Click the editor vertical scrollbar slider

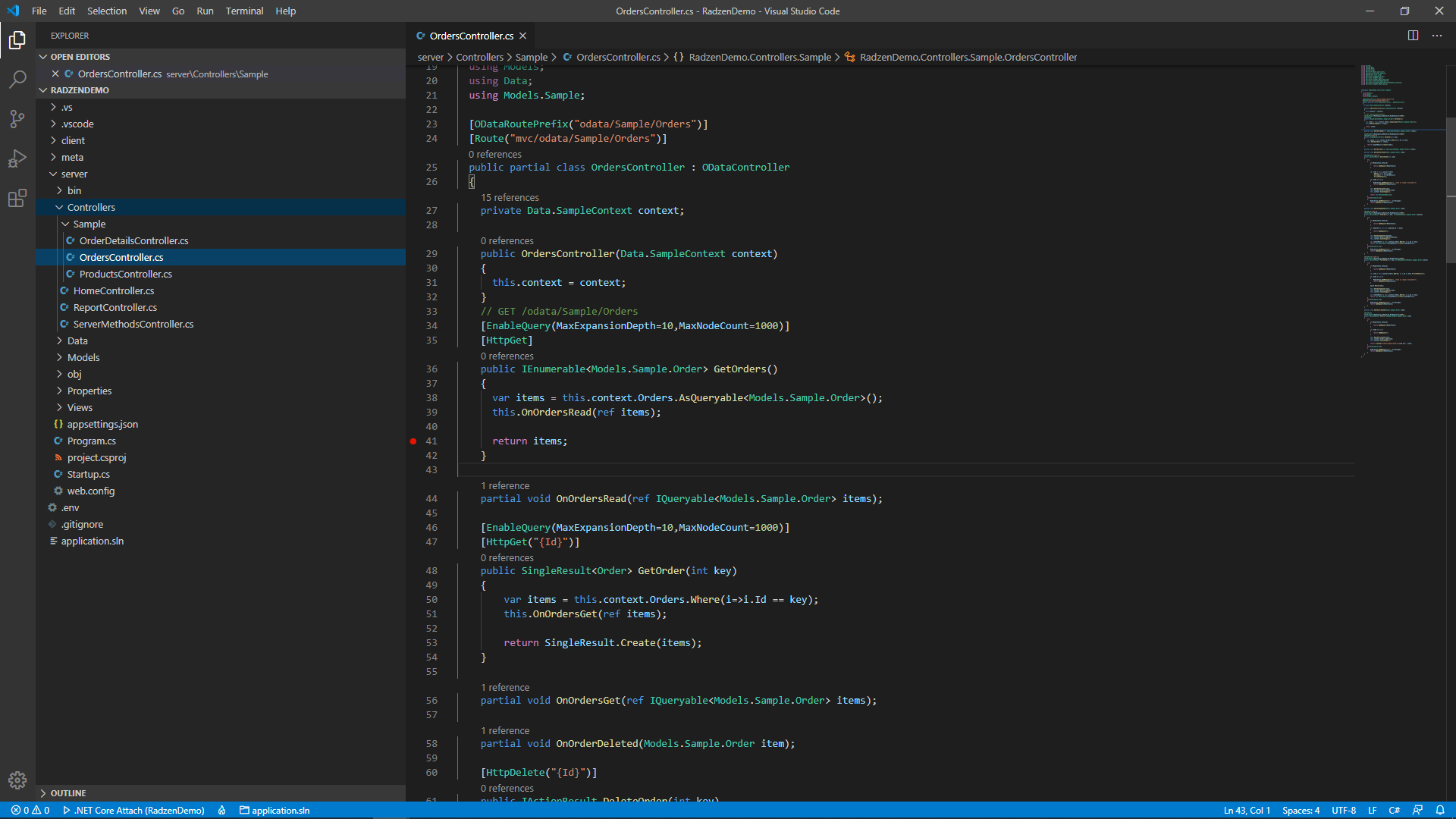coord(1451,190)
